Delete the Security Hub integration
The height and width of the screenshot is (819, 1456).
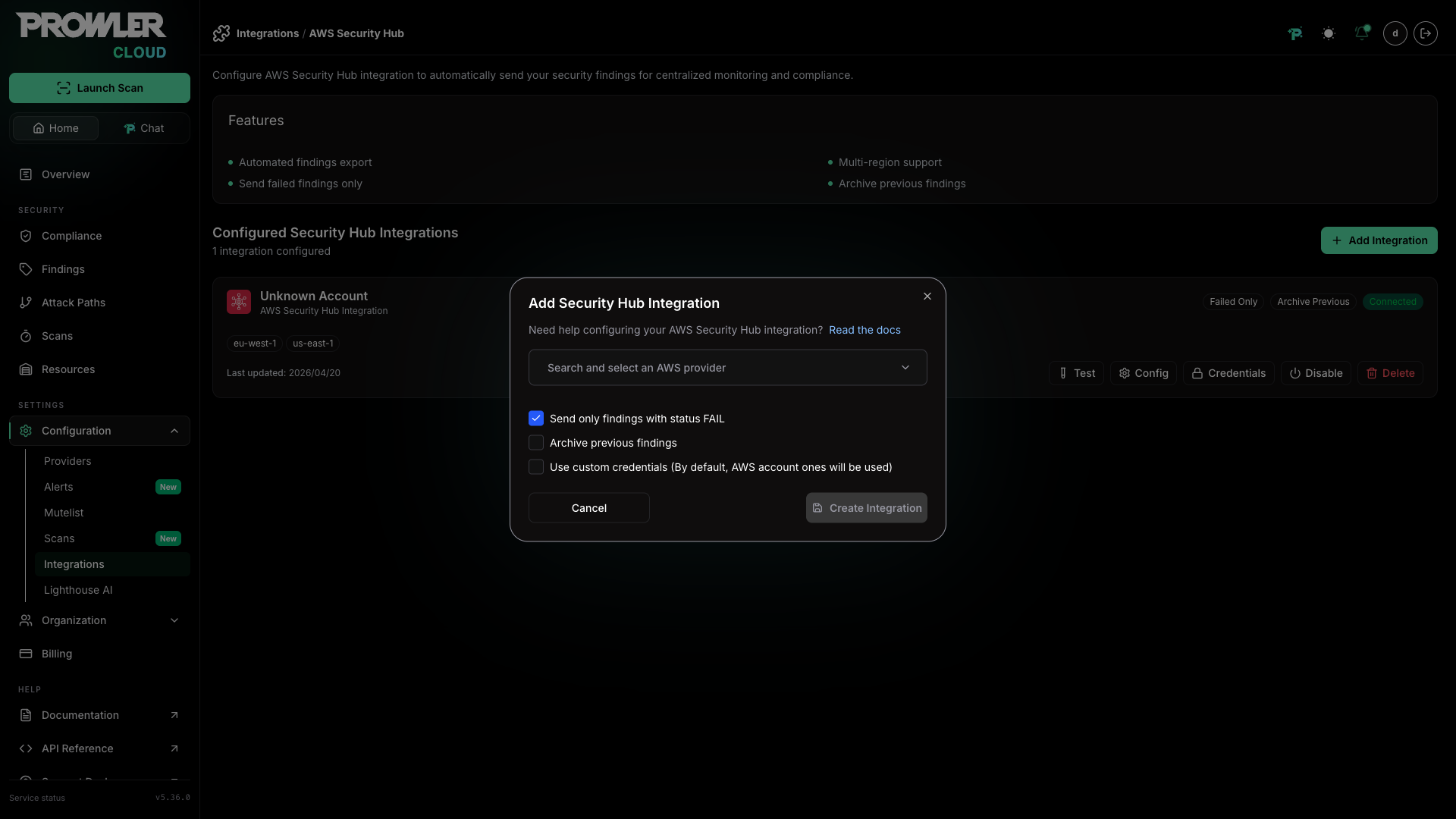(x=1390, y=373)
